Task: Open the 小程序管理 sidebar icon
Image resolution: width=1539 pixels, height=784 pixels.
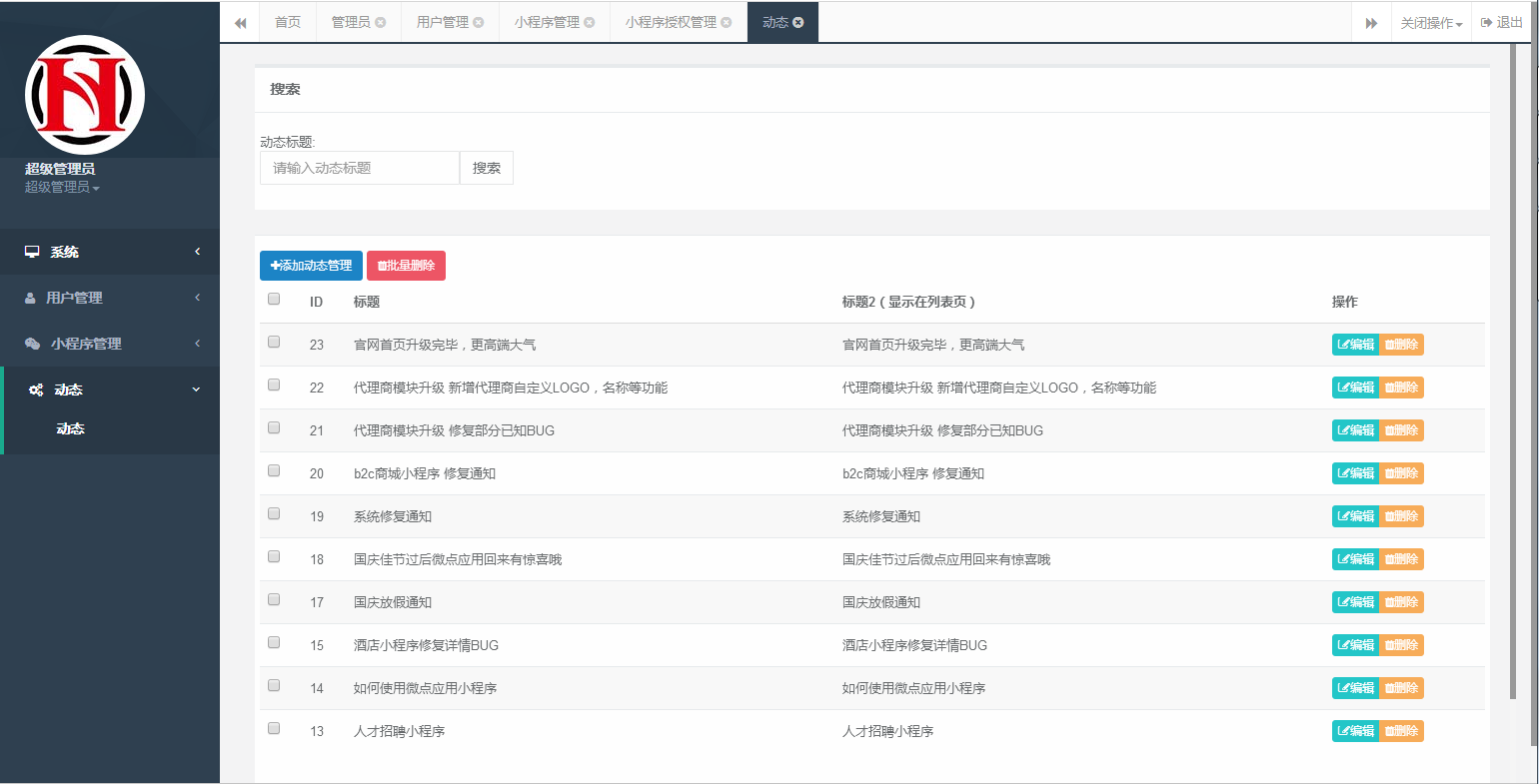Action: tap(31, 343)
